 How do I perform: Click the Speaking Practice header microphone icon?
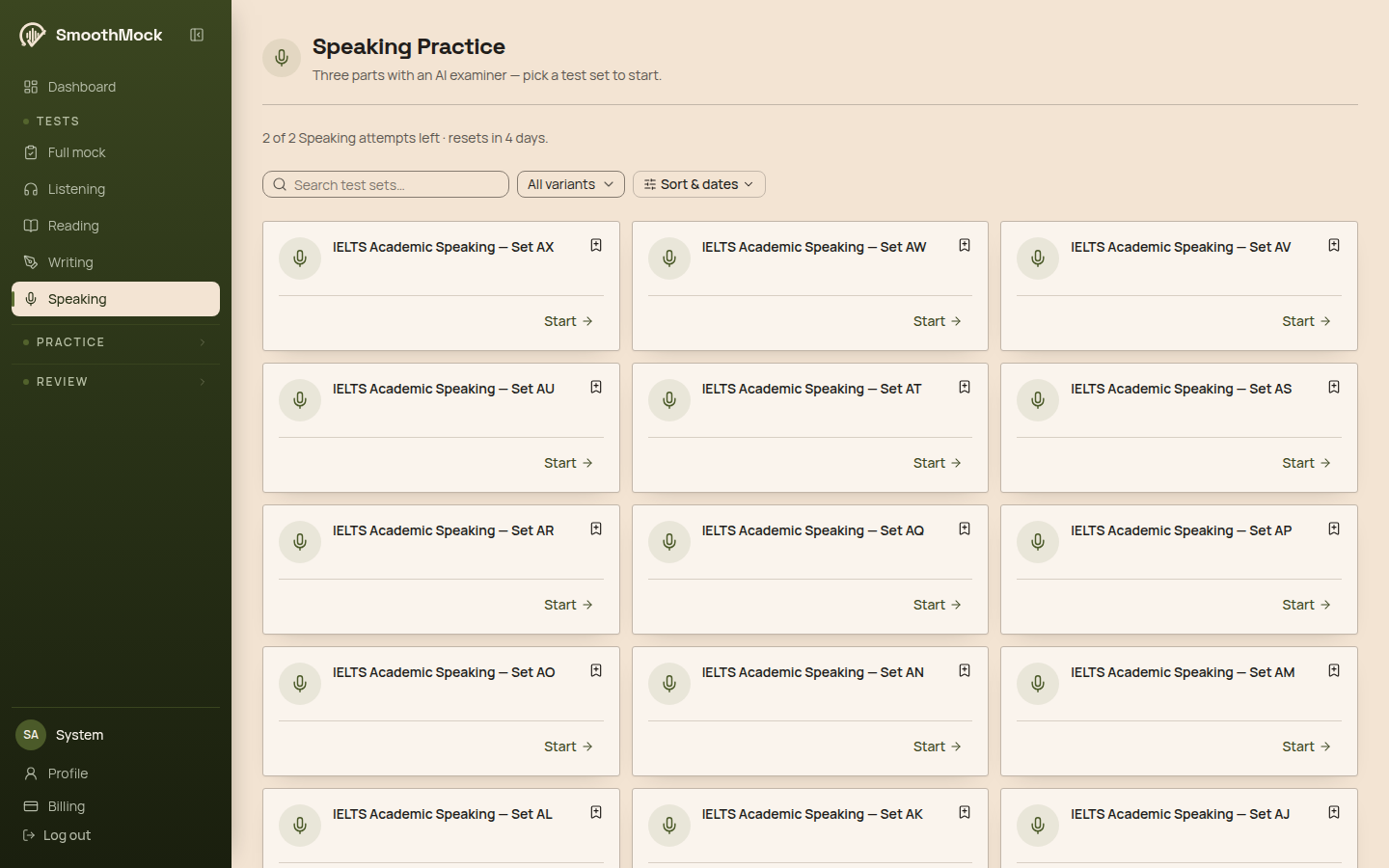point(282,58)
